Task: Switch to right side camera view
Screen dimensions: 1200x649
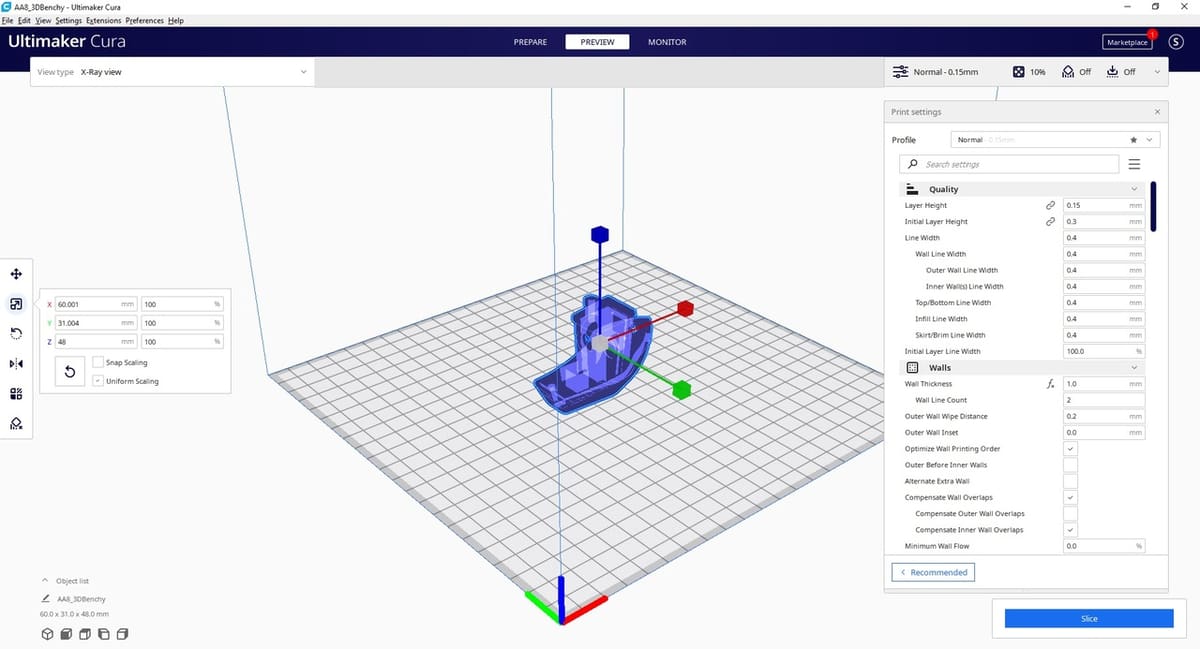Action: point(123,634)
